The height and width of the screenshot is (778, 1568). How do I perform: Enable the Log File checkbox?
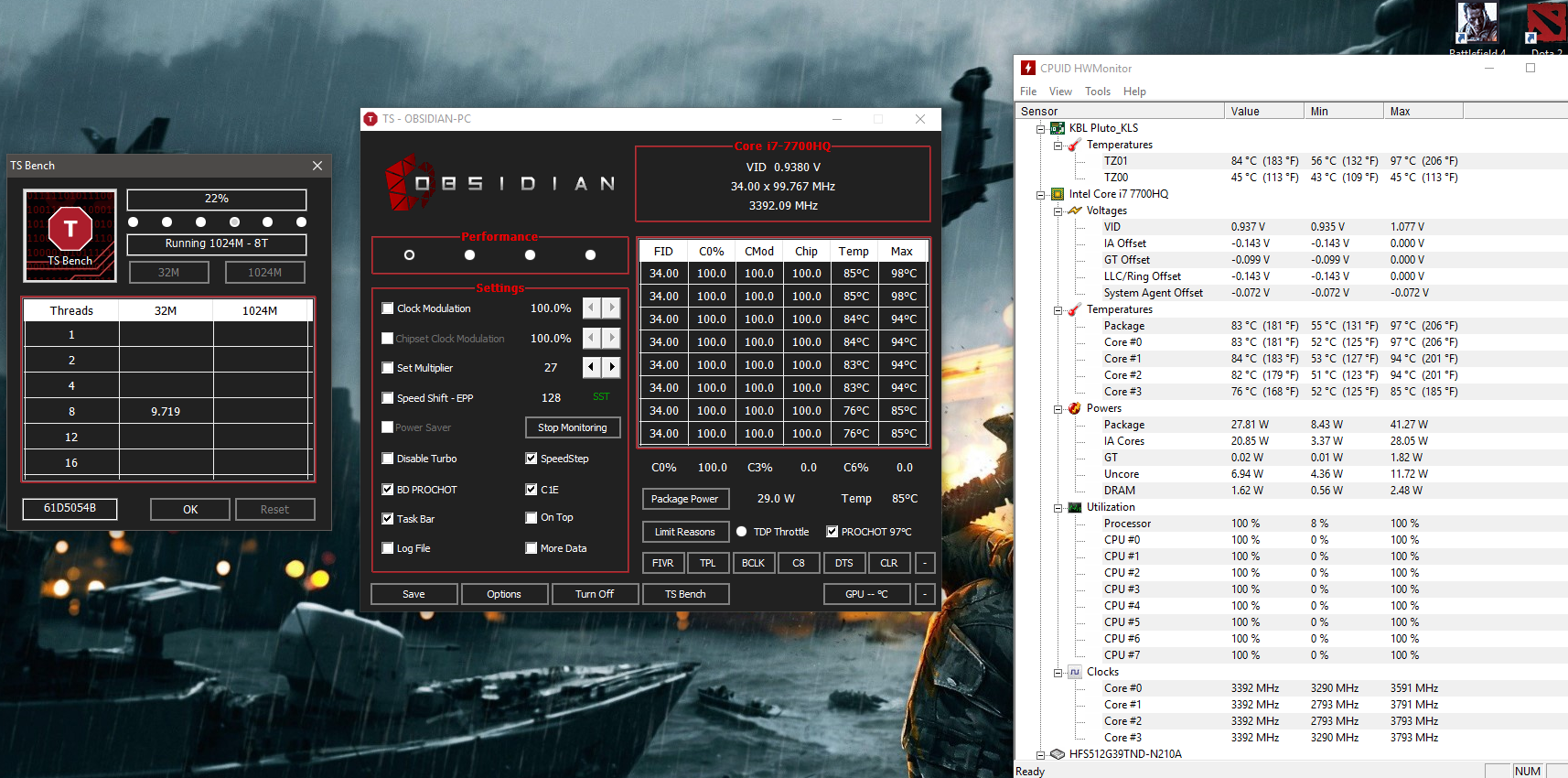pyautogui.click(x=388, y=548)
